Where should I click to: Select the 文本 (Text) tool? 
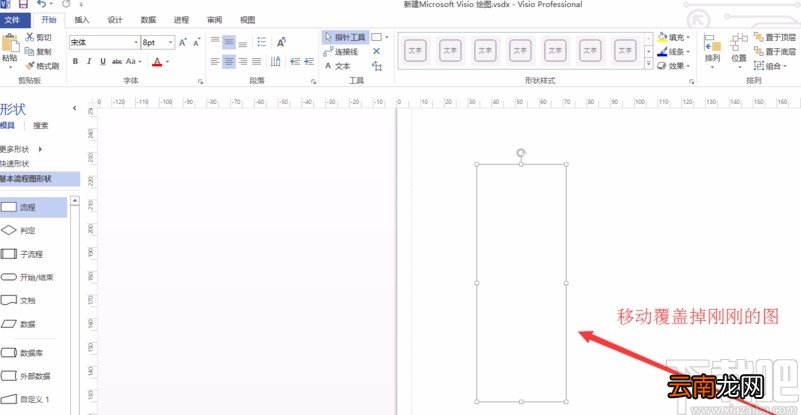[338, 66]
